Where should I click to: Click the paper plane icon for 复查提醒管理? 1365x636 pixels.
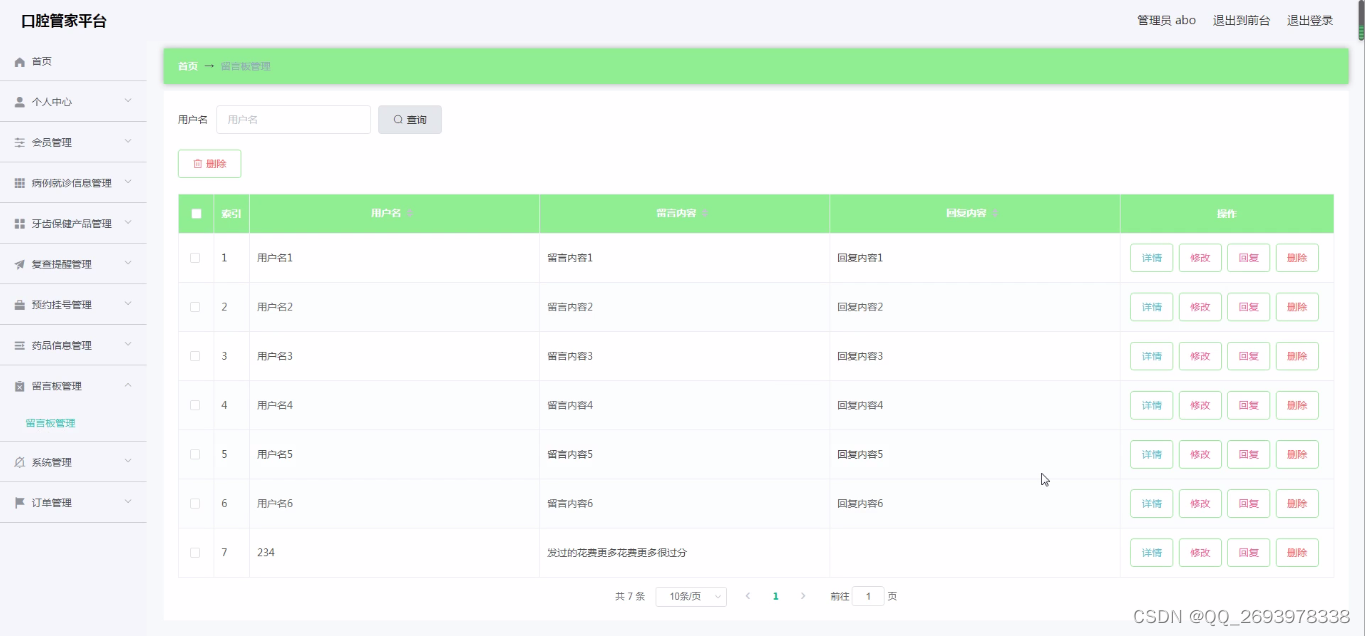[20, 265]
